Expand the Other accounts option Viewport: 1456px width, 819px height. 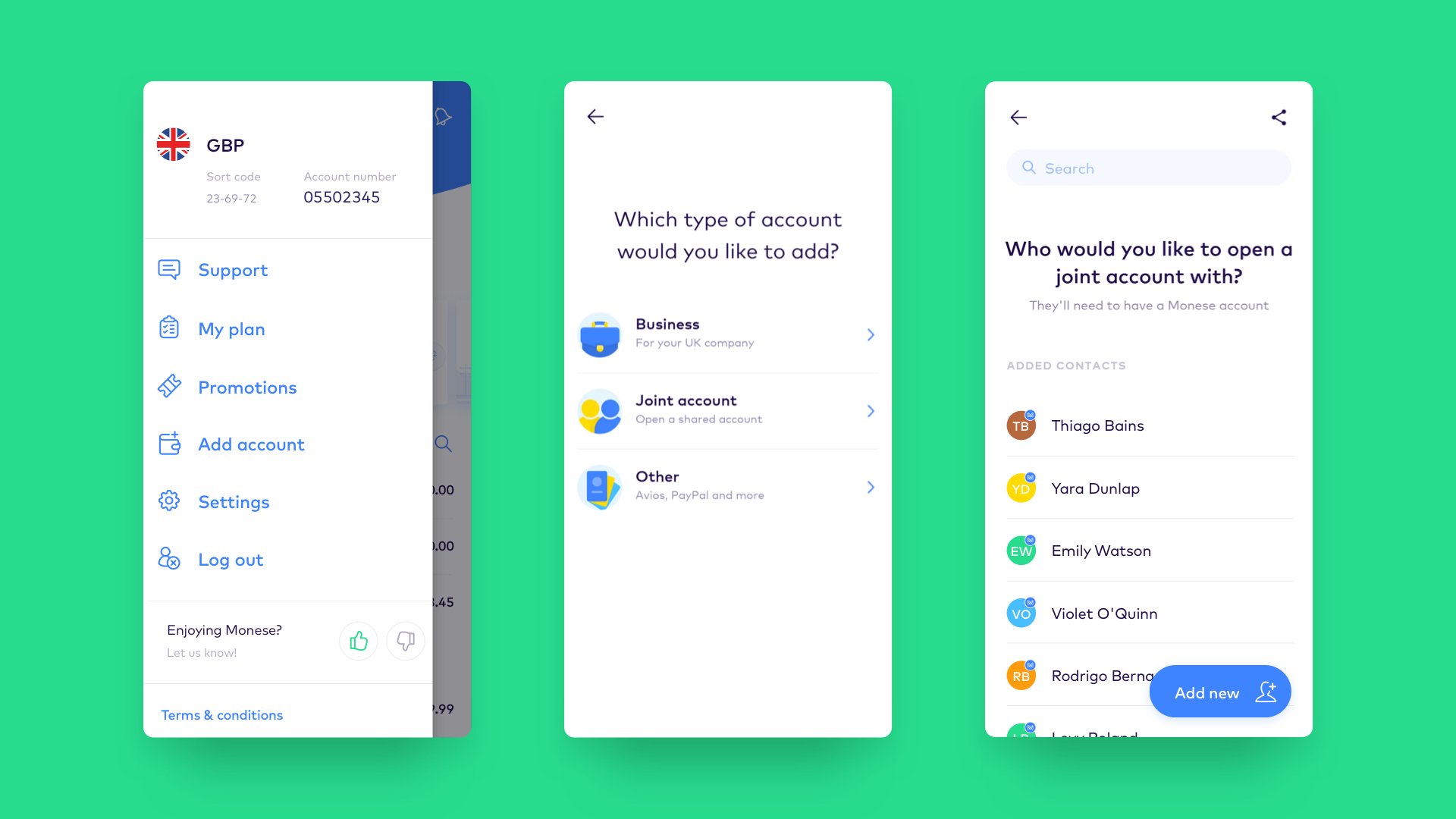pos(727,487)
